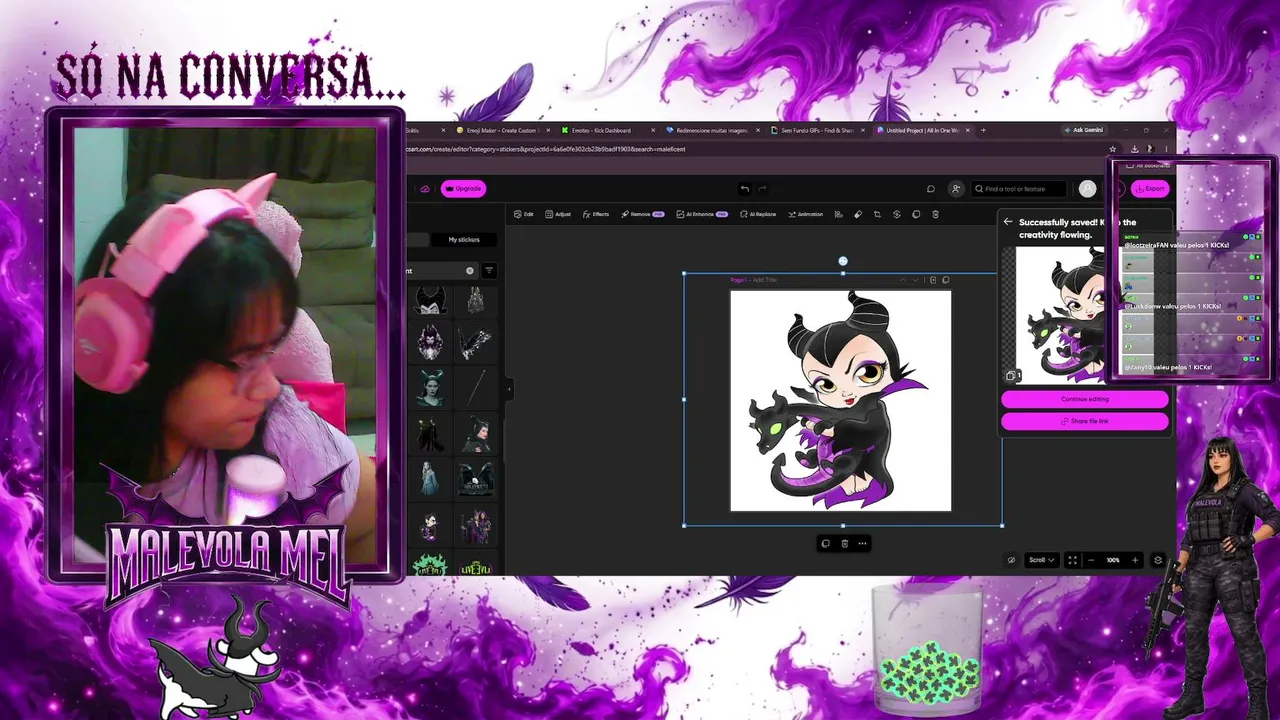The height and width of the screenshot is (720, 1280).
Task: Select the Maleficent side-profile sticker
Action: pyautogui.click(x=476, y=434)
